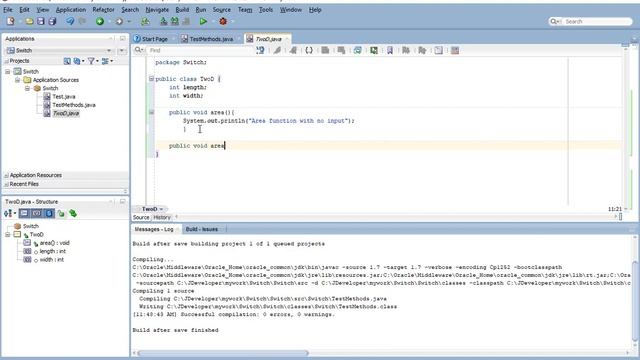Click the green Back navigation icon
The image size is (640, 360).
(x=100, y=21)
